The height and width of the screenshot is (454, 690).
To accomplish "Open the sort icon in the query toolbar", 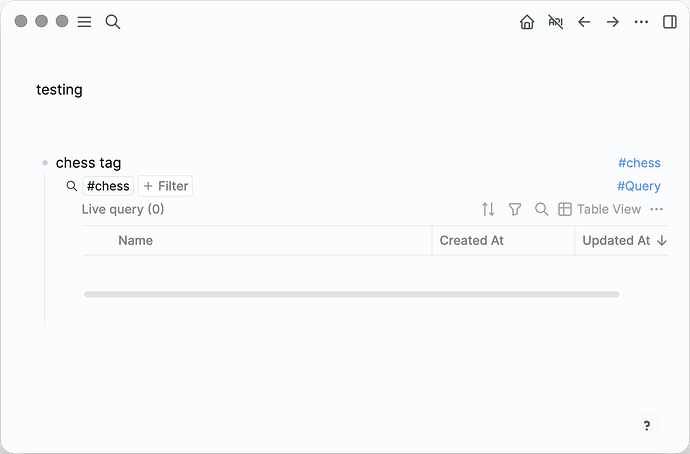I will [x=488, y=209].
